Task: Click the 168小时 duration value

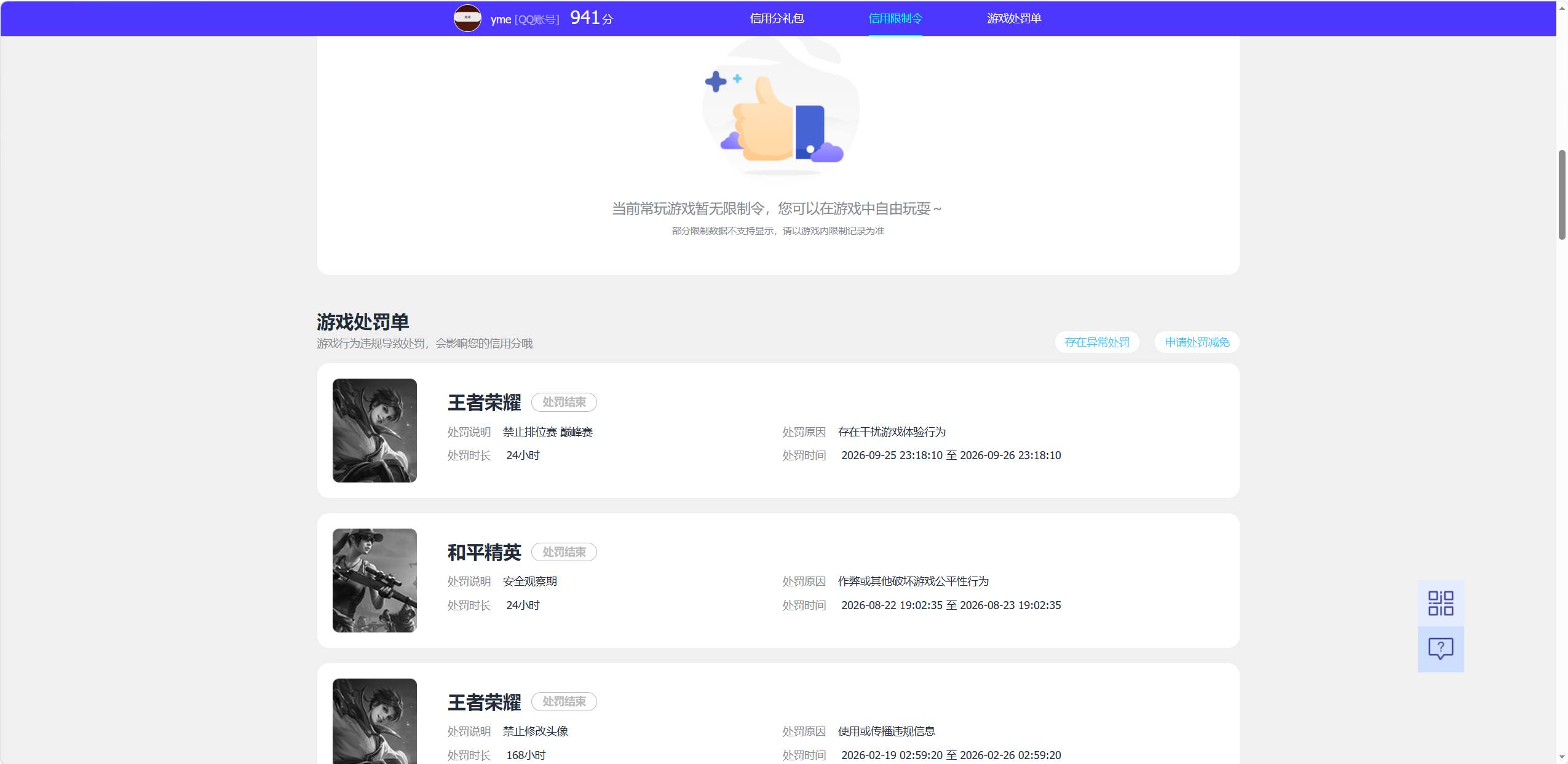Action: [x=526, y=755]
